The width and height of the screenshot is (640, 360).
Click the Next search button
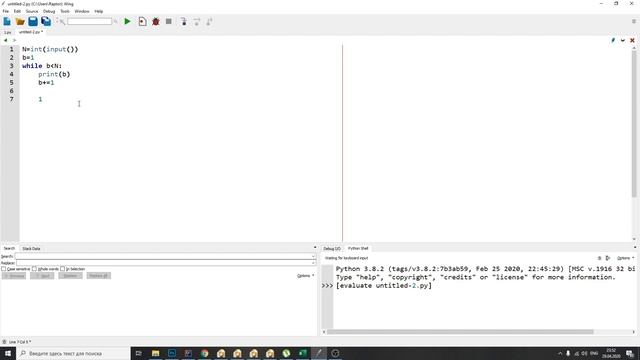click(x=42, y=276)
